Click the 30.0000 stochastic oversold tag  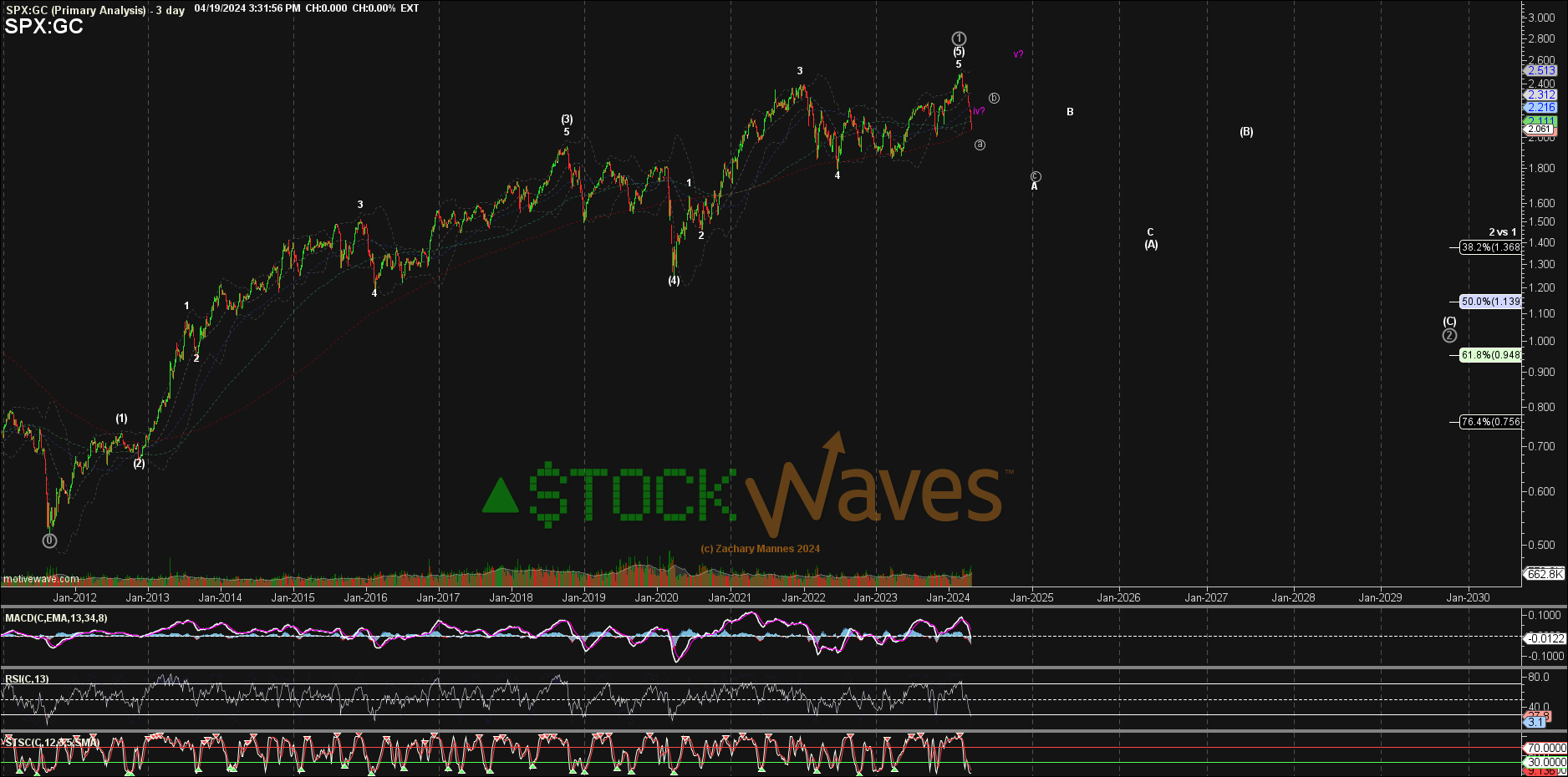click(1546, 762)
